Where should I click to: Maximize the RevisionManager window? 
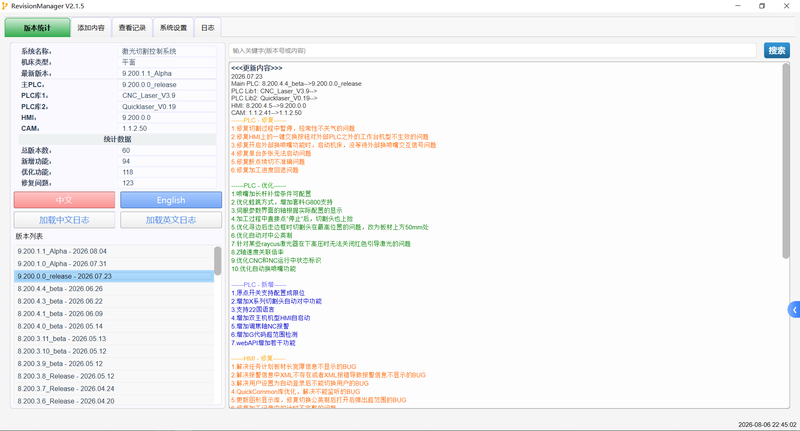[x=762, y=6]
